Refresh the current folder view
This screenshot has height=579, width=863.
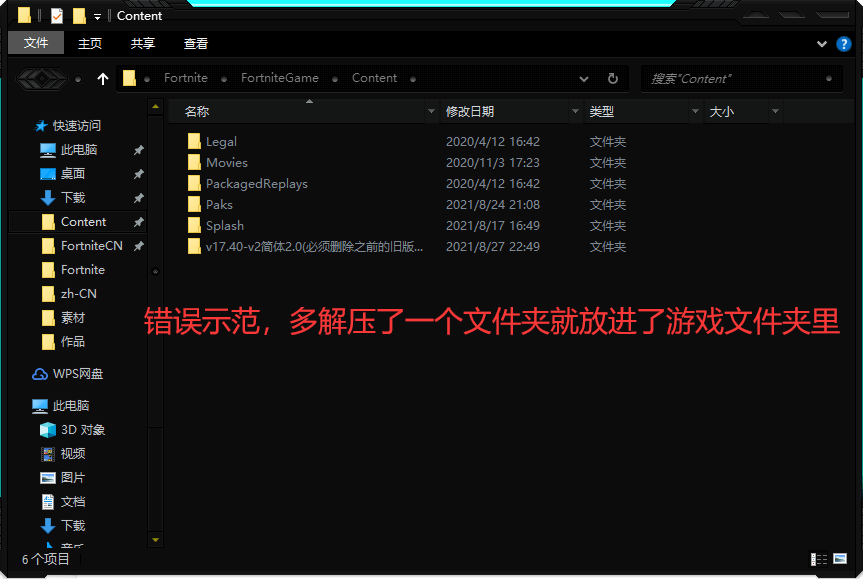click(x=613, y=79)
